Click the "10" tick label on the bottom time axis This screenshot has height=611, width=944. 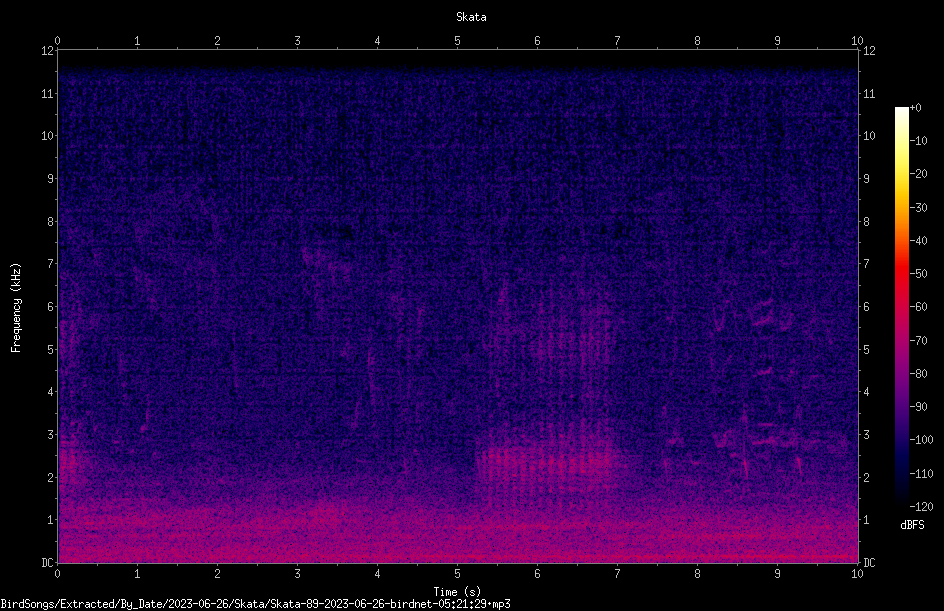[x=857, y=574]
